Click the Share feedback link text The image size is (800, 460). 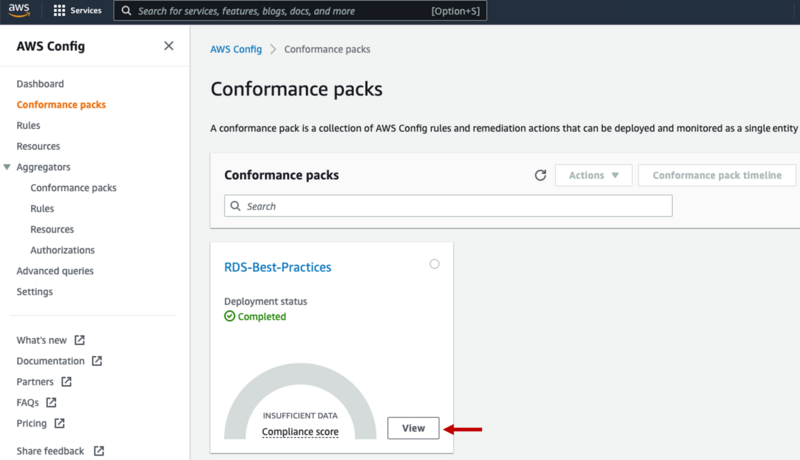(x=50, y=451)
